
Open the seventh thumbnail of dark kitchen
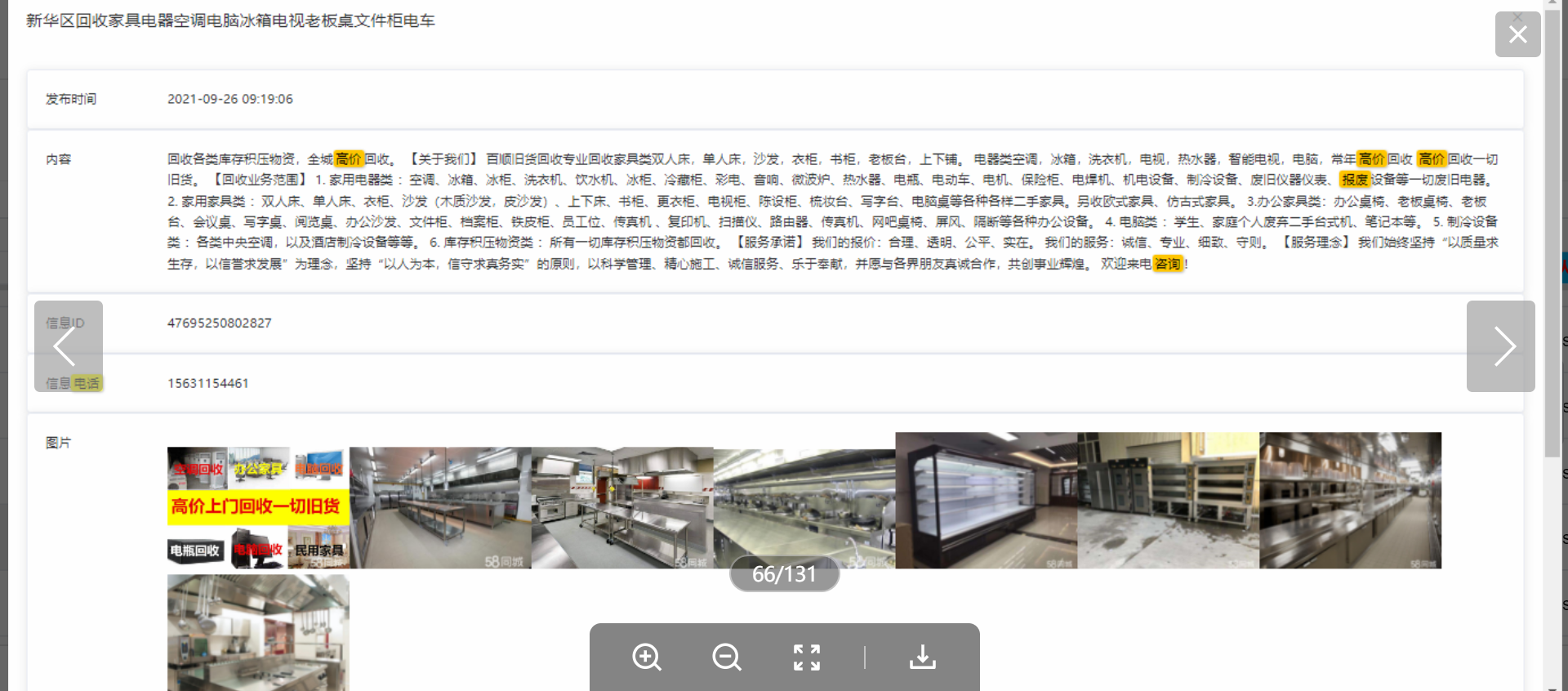[x=1351, y=500]
